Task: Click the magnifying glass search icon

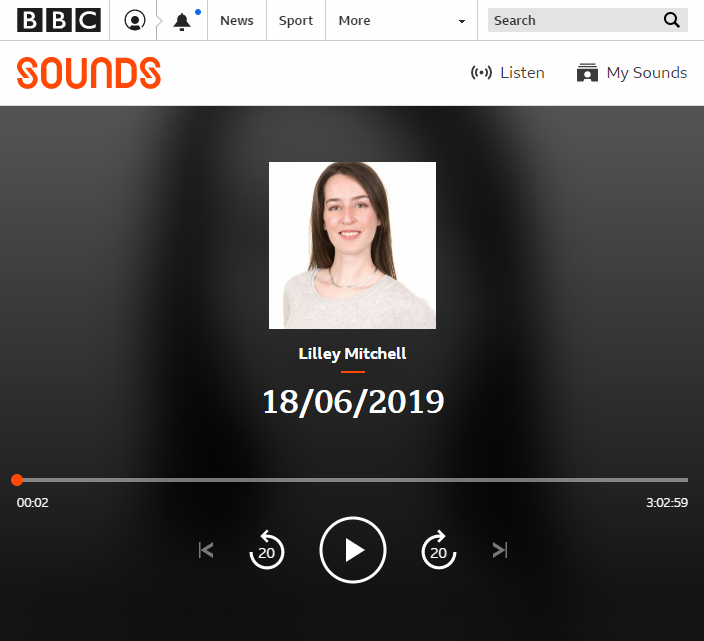Action: [672, 20]
